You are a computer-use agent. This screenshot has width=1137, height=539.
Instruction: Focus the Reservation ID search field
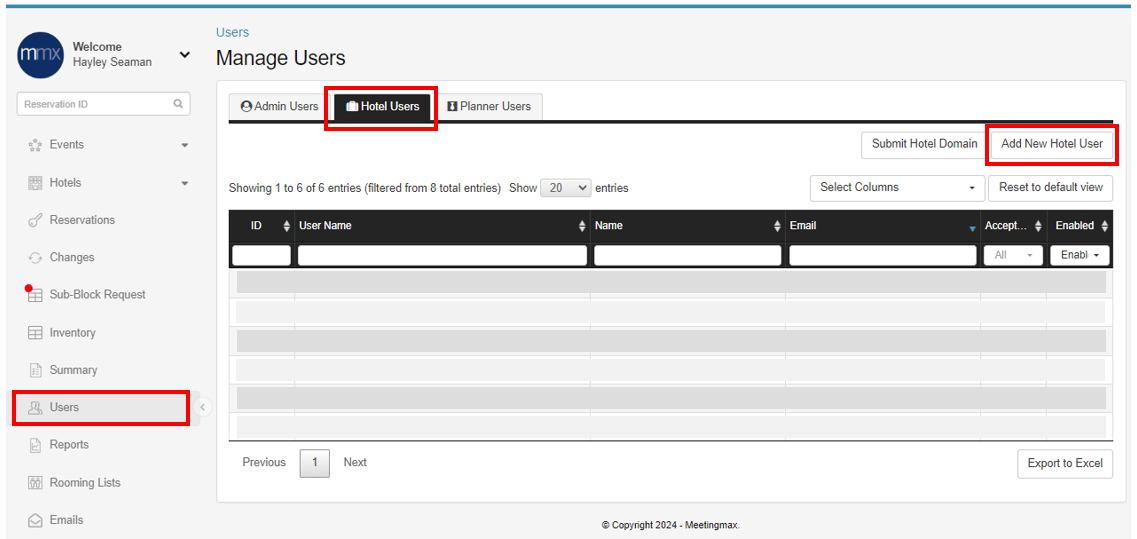click(x=103, y=104)
